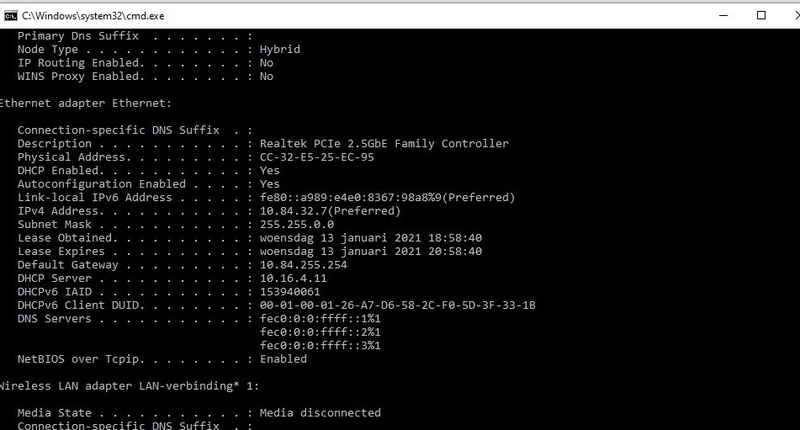
Task: Click the Node Type value Hybrid
Action: tap(280, 49)
